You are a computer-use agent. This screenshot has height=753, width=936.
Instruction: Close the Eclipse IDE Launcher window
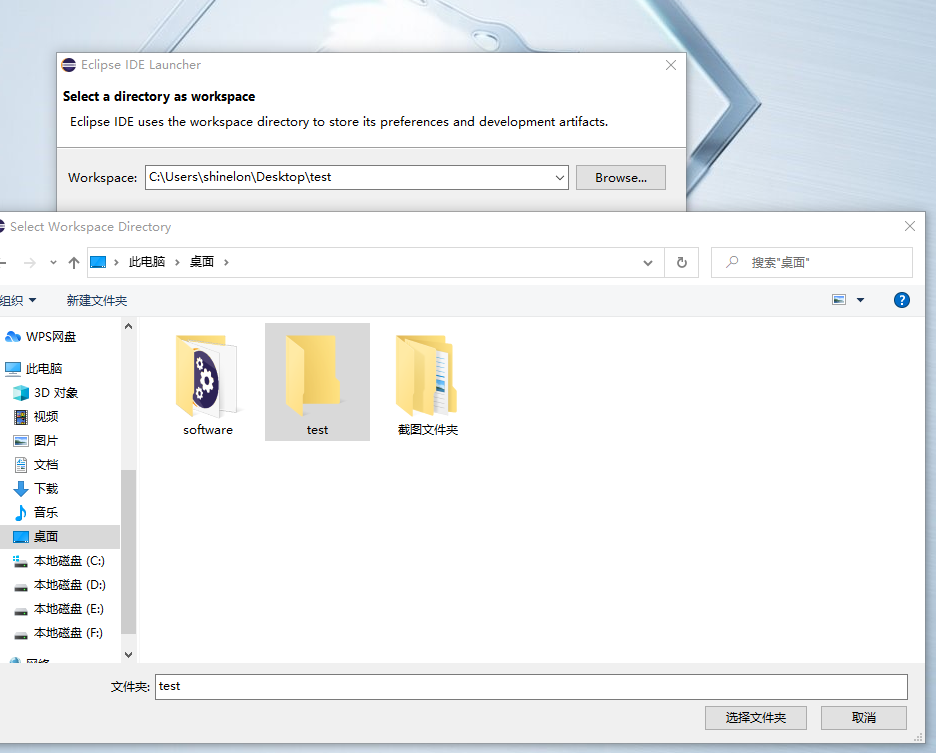pos(671,65)
